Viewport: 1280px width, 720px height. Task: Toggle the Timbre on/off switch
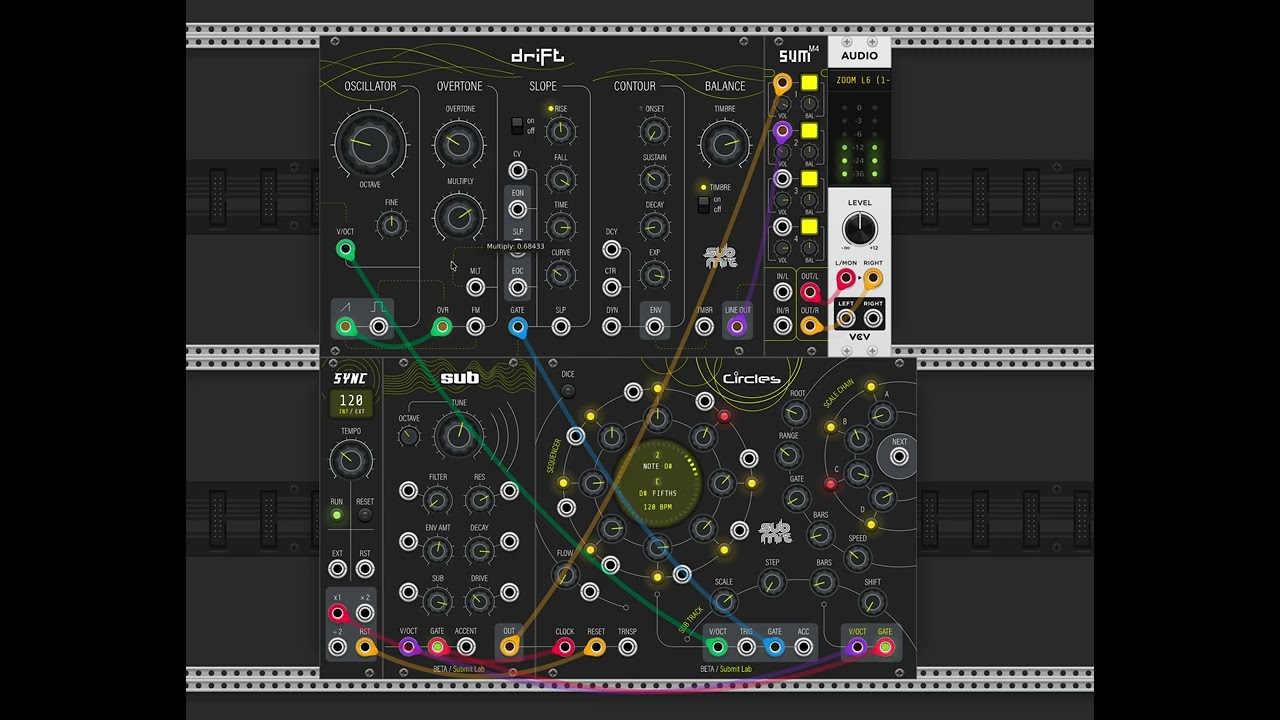pyautogui.click(x=703, y=204)
